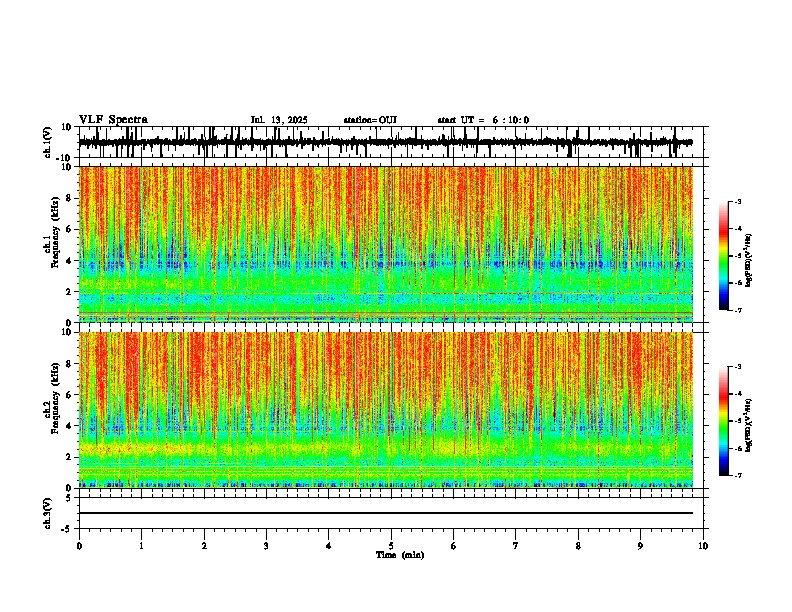This screenshot has height=612, width=792.
Task: Click the "2" kHz tick on ch.2 spectrogram
Action: (x=70, y=457)
